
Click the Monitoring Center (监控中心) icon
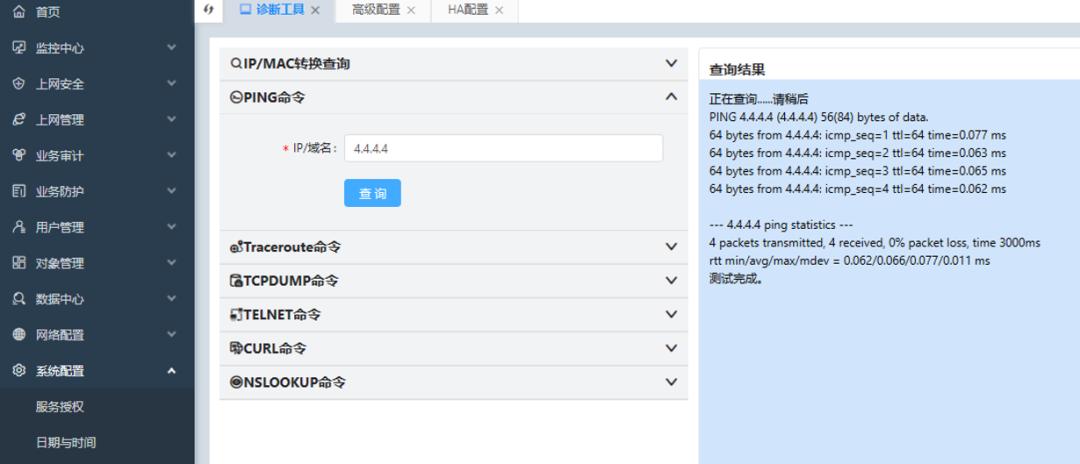click(19, 48)
